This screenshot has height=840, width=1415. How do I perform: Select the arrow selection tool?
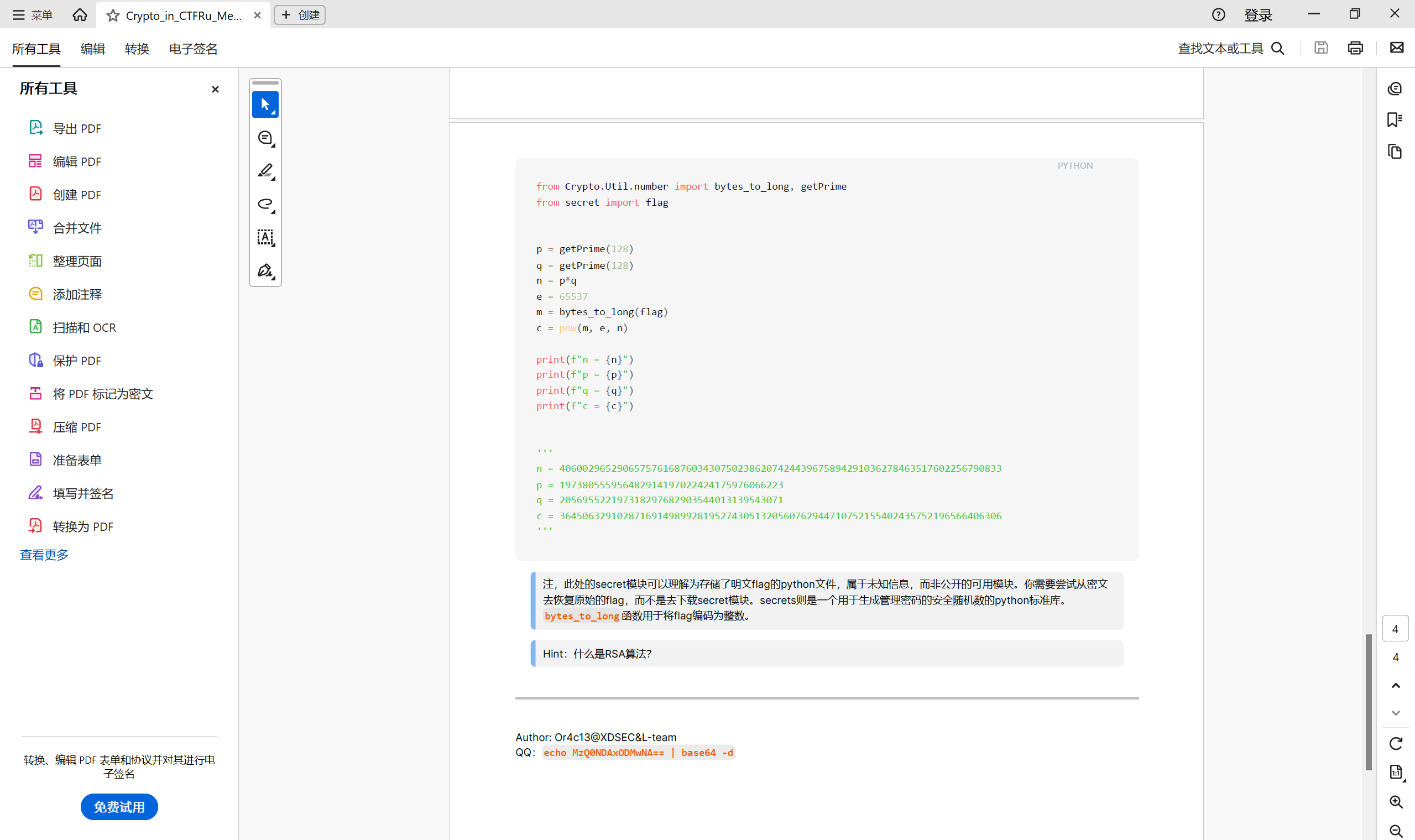tap(265, 104)
